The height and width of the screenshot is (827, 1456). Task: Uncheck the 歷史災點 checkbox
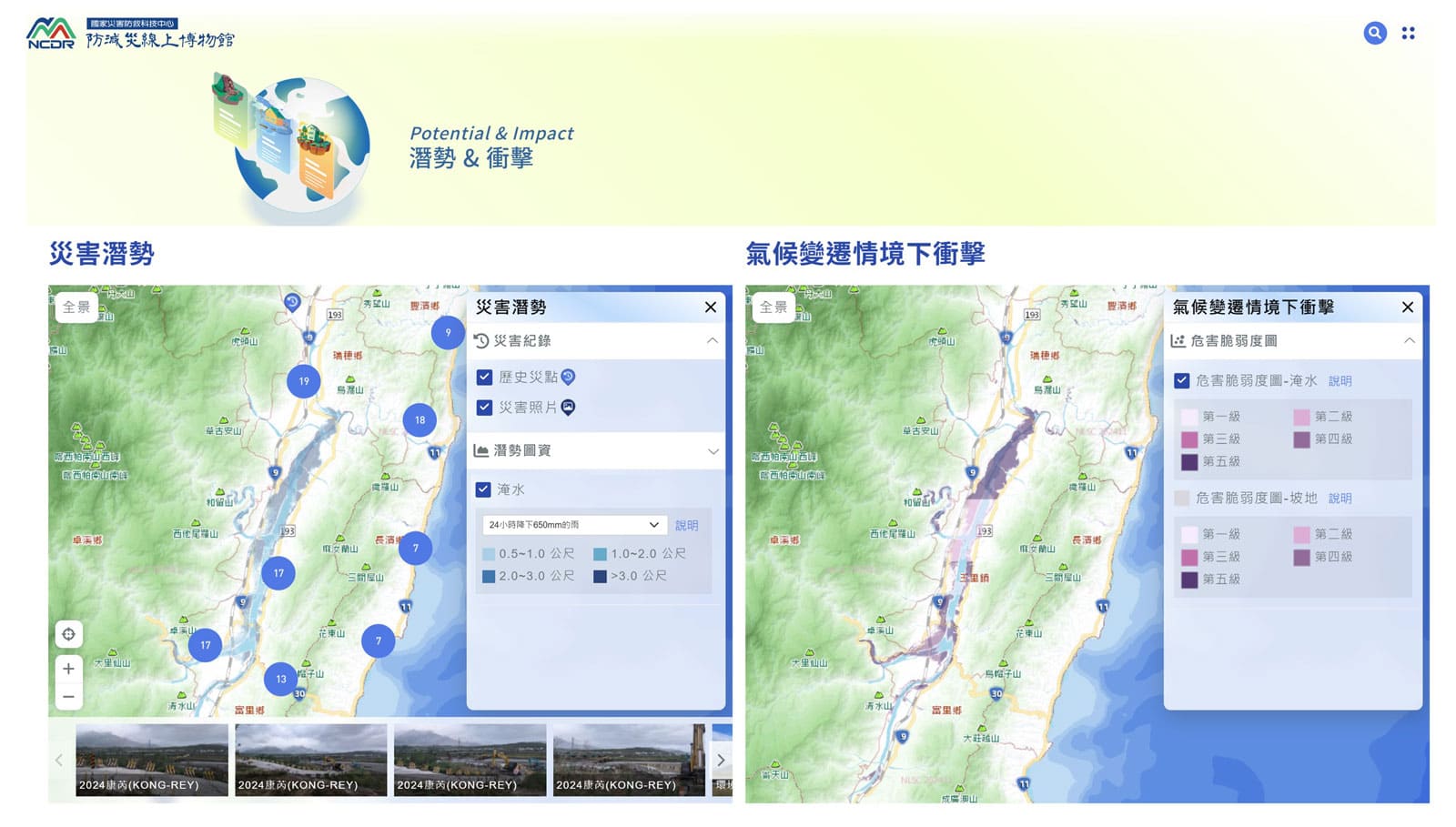(484, 377)
